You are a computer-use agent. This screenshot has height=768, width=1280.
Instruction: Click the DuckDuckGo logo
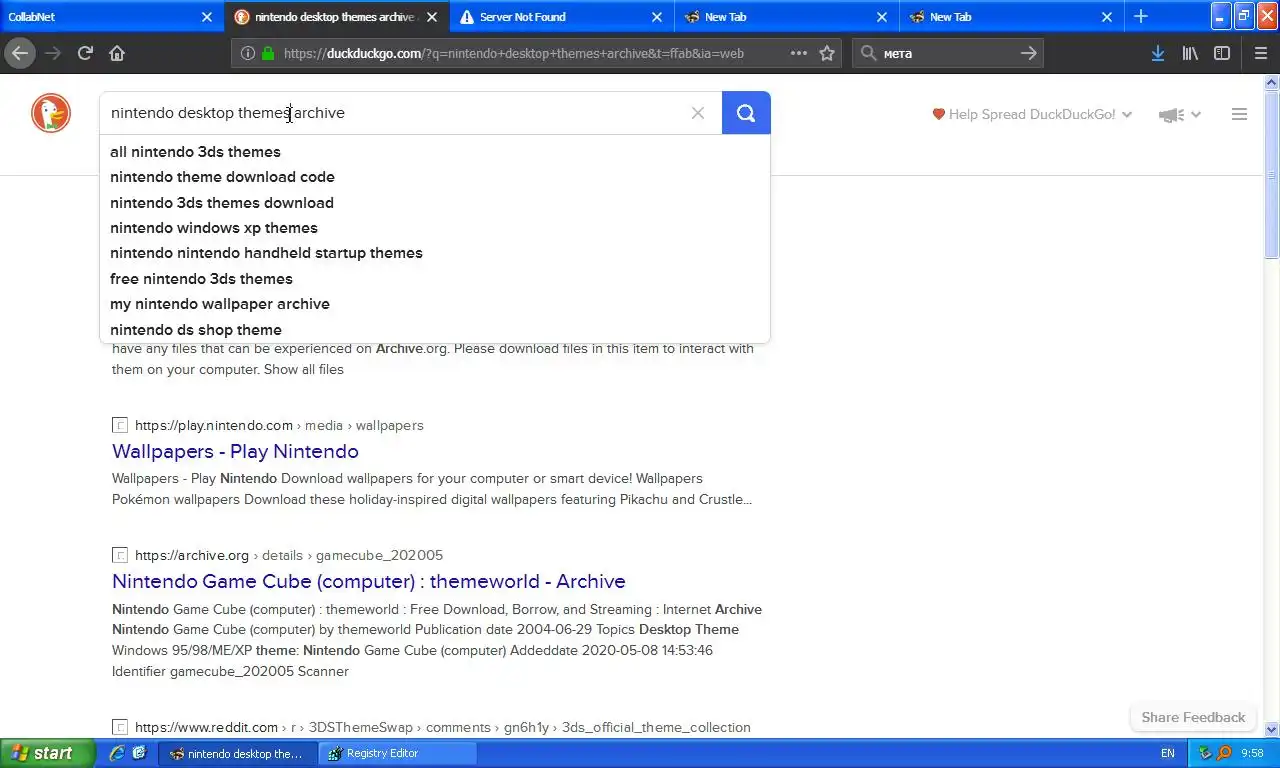pos(51,113)
